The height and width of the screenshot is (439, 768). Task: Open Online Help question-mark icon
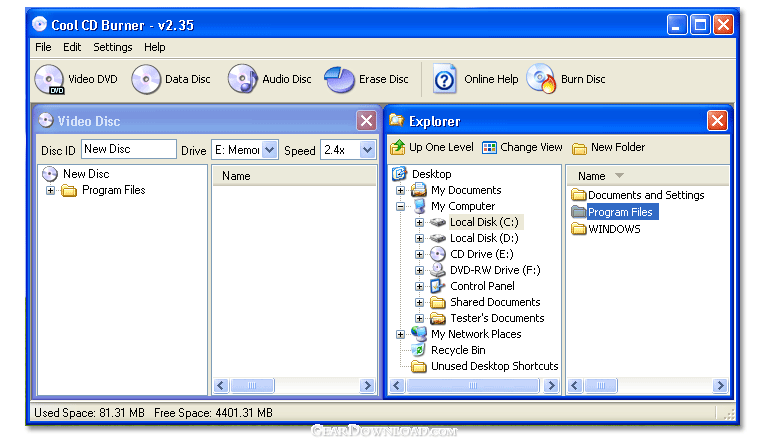click(x=445, y=79)
